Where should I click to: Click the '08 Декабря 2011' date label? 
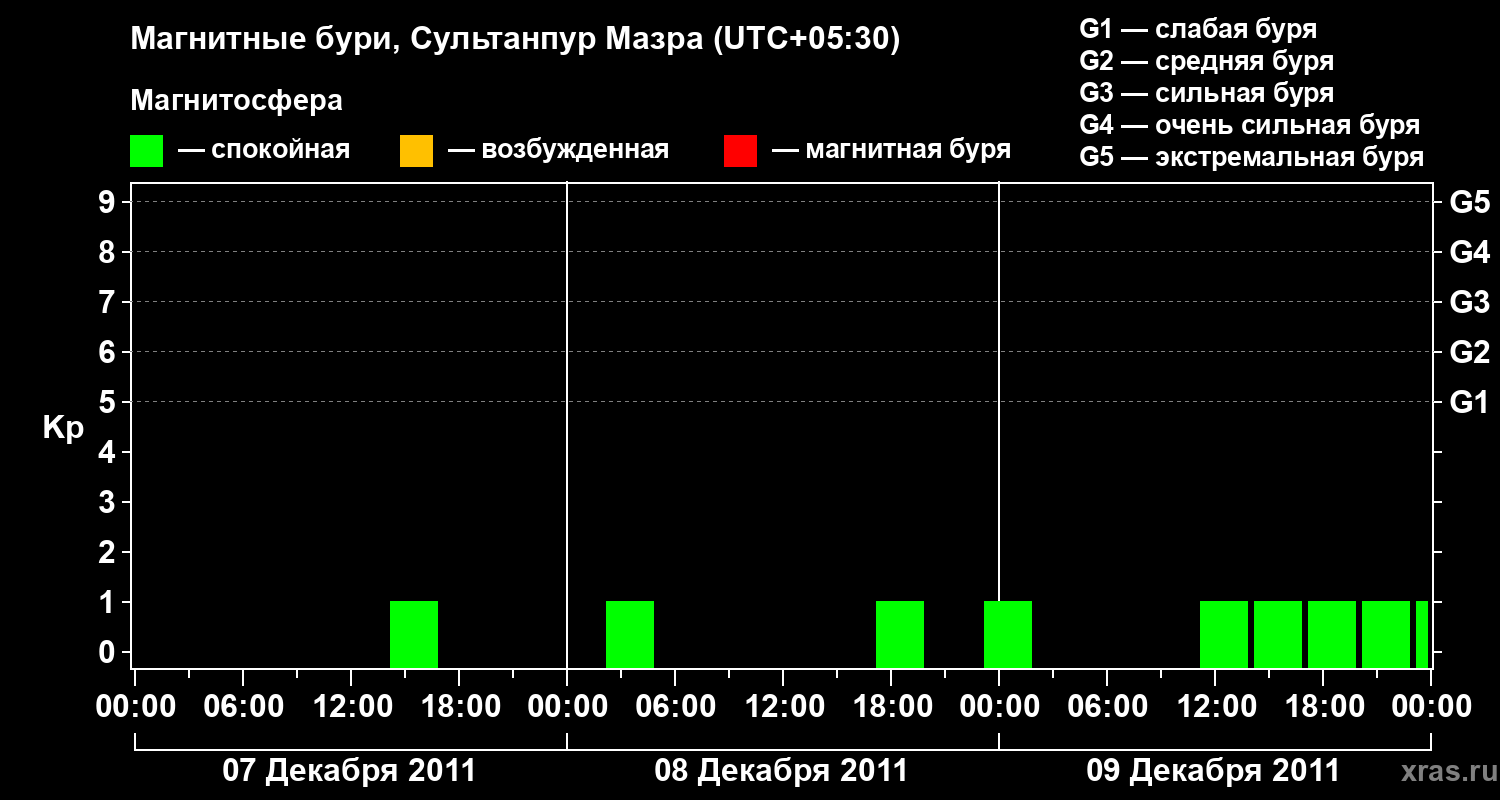click(x=781, y=771)
